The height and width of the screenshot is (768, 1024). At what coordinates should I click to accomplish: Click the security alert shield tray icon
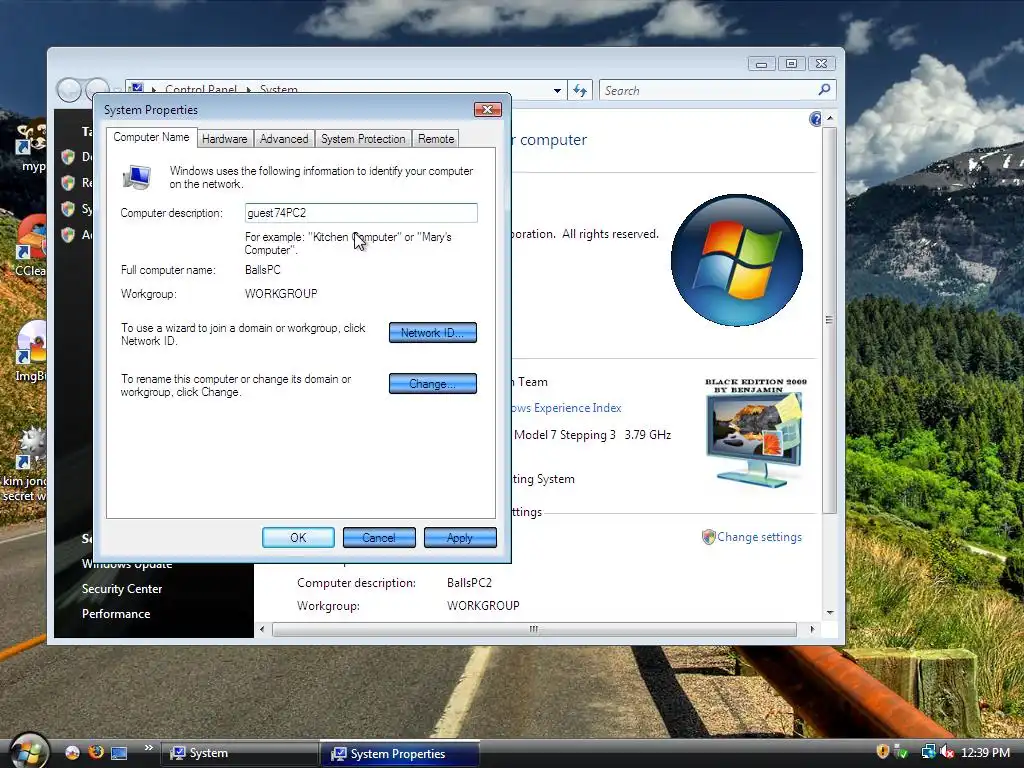pyautogui.click(x=883, y=752)
